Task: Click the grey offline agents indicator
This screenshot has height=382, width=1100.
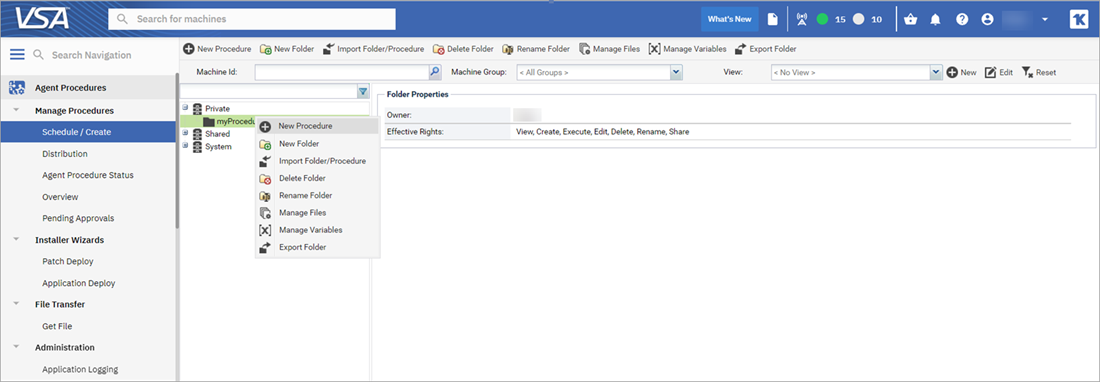Action: (859, 20)
